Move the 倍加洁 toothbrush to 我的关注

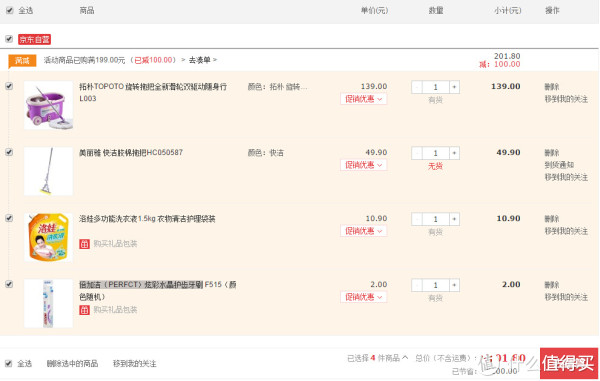566,297
